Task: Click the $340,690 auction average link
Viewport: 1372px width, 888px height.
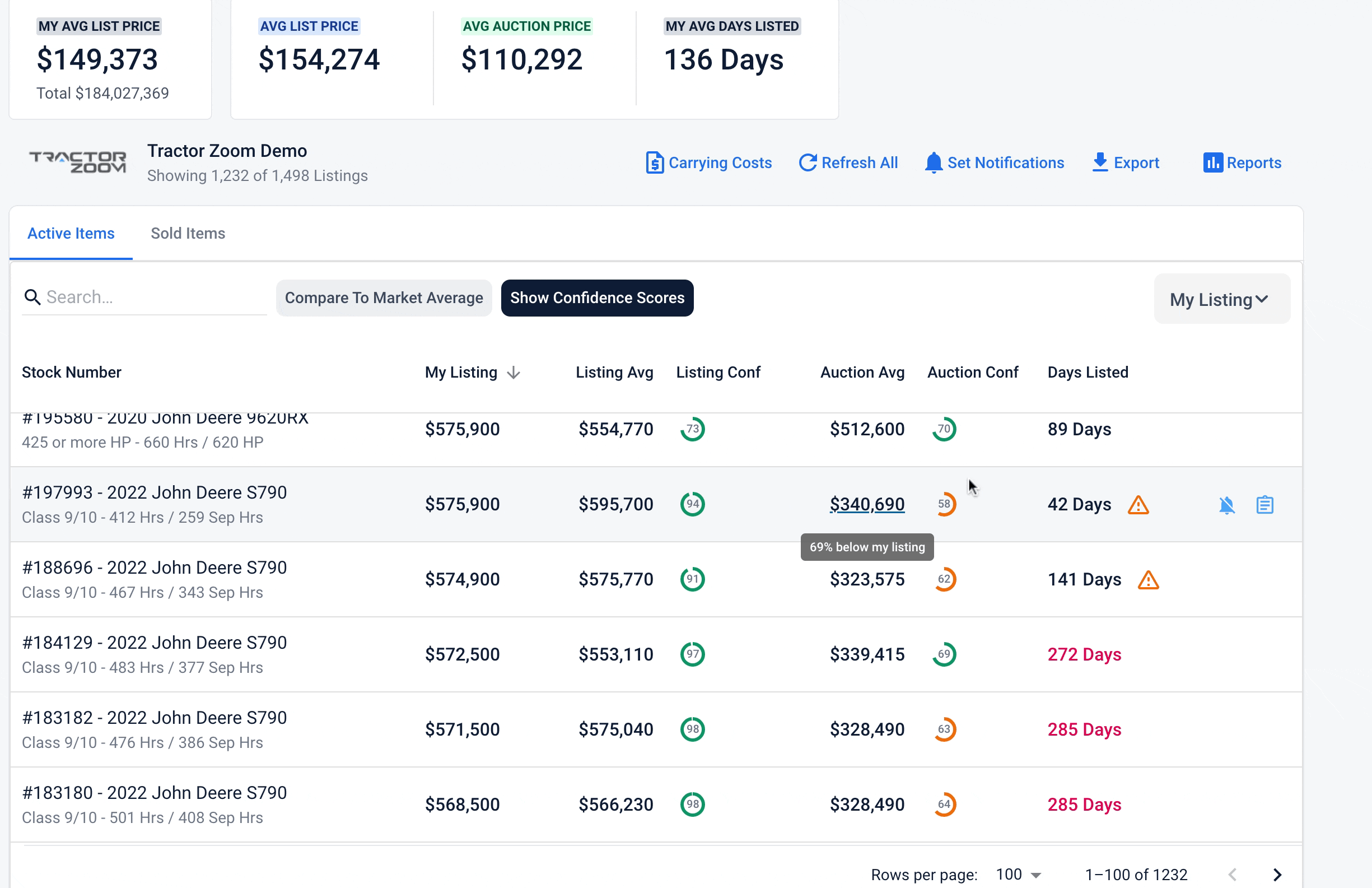Action: coord(867,505)
